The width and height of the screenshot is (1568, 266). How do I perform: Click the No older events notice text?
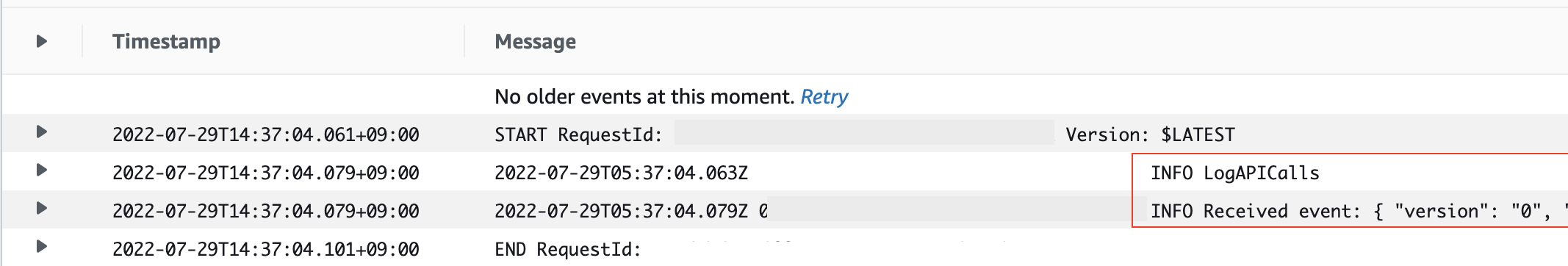644,97
